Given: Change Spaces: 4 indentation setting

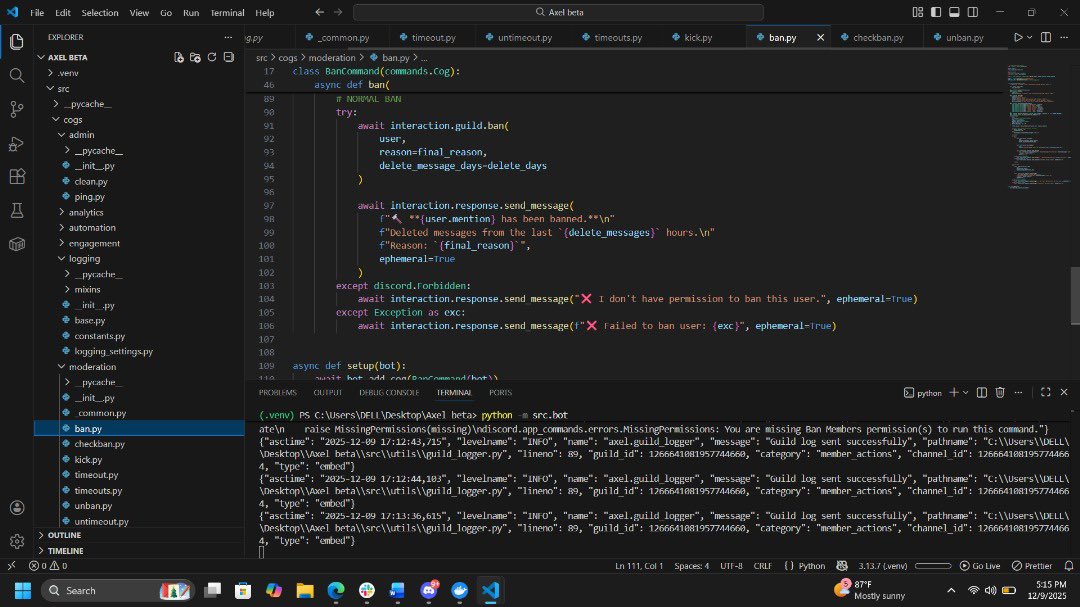Looking at the screenshot, I should click(x=692, y=566).
